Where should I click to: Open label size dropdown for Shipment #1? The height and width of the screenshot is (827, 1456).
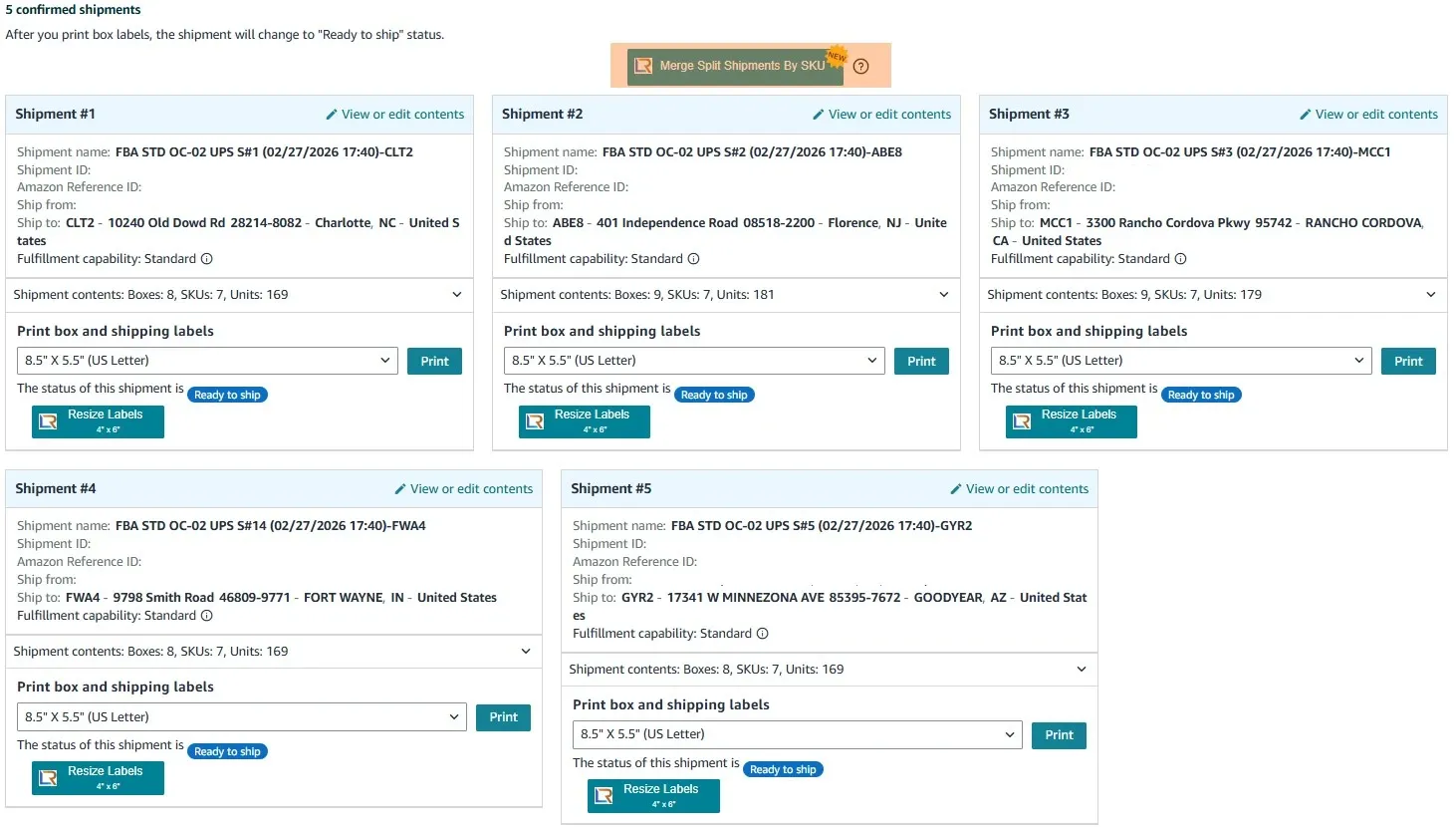[207, 361]
